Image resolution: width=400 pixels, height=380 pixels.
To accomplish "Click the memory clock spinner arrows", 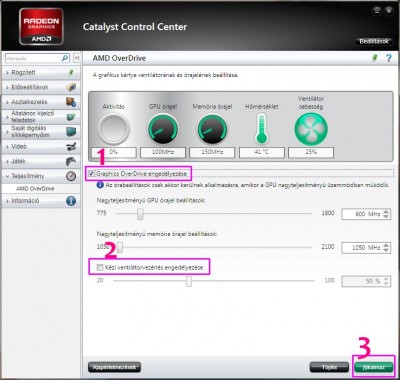I will [x=386, y=248].
